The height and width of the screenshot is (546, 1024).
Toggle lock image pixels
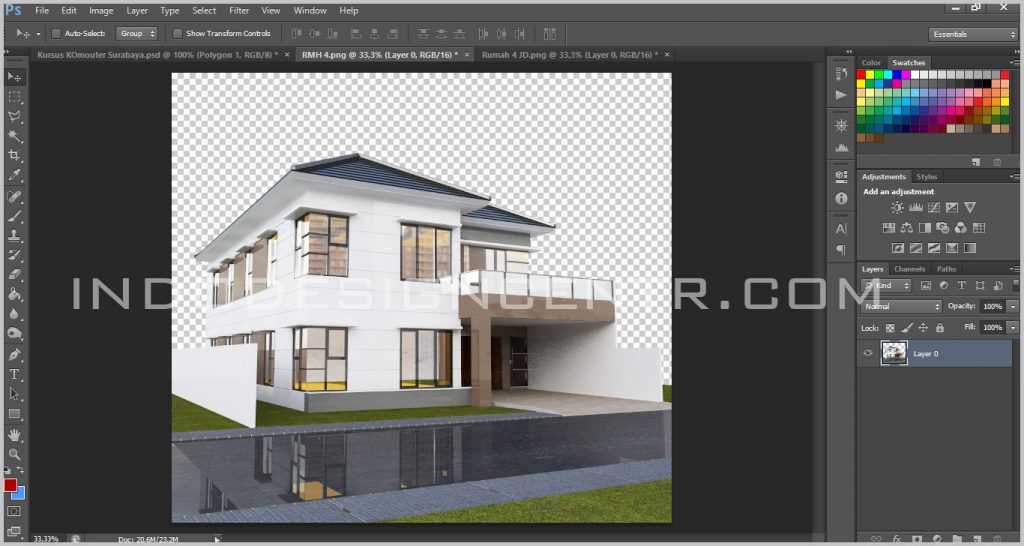[x=906, y=328]
